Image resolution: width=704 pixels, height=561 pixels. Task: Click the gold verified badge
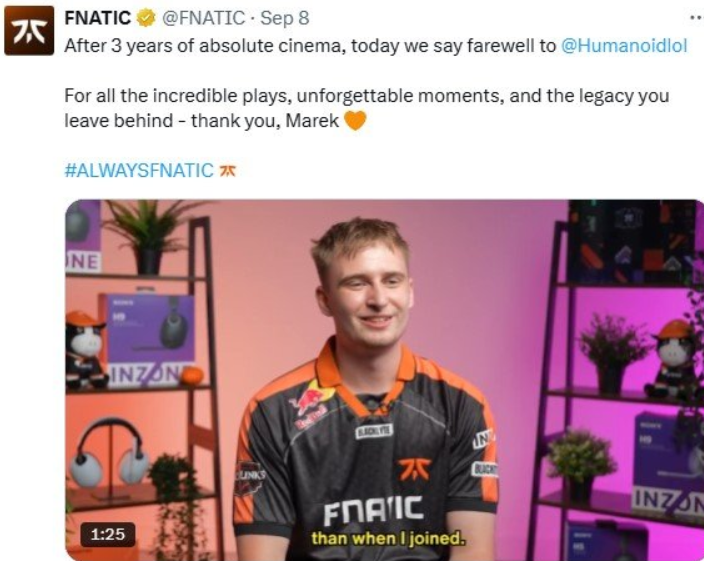click(x=146, y=18)
